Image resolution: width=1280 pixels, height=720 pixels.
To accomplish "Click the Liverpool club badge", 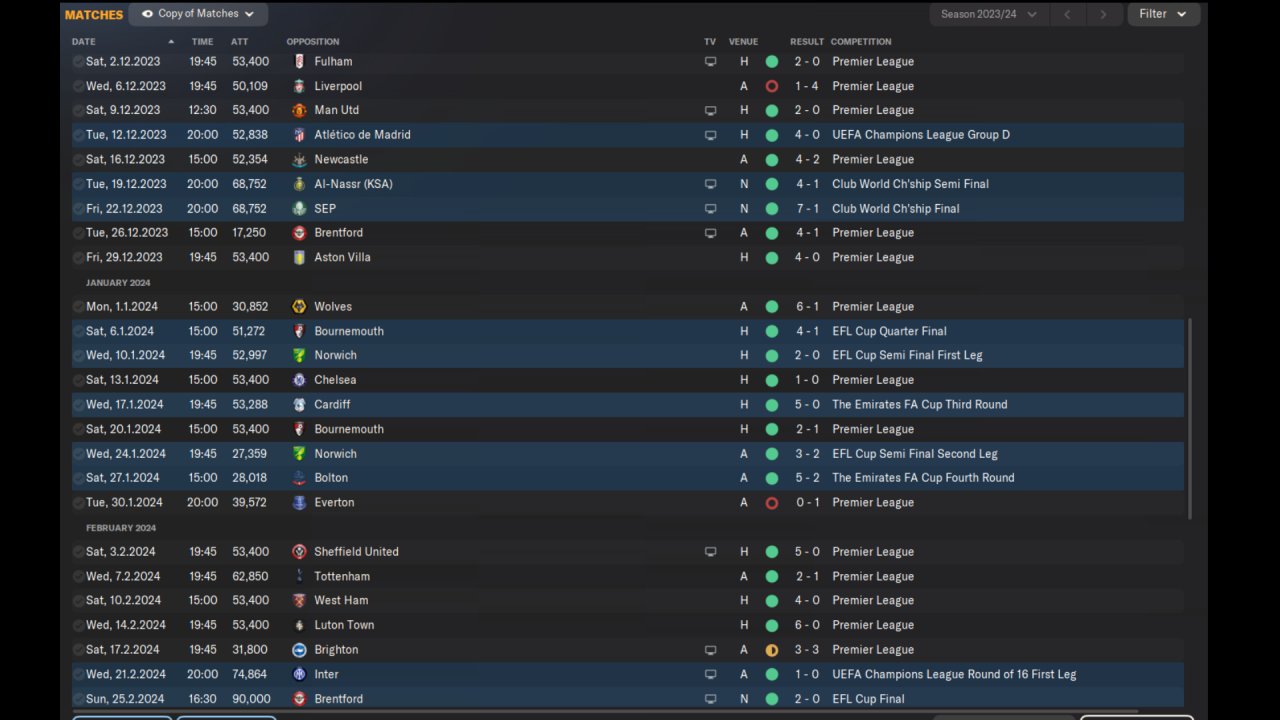I will pos(299,86).
